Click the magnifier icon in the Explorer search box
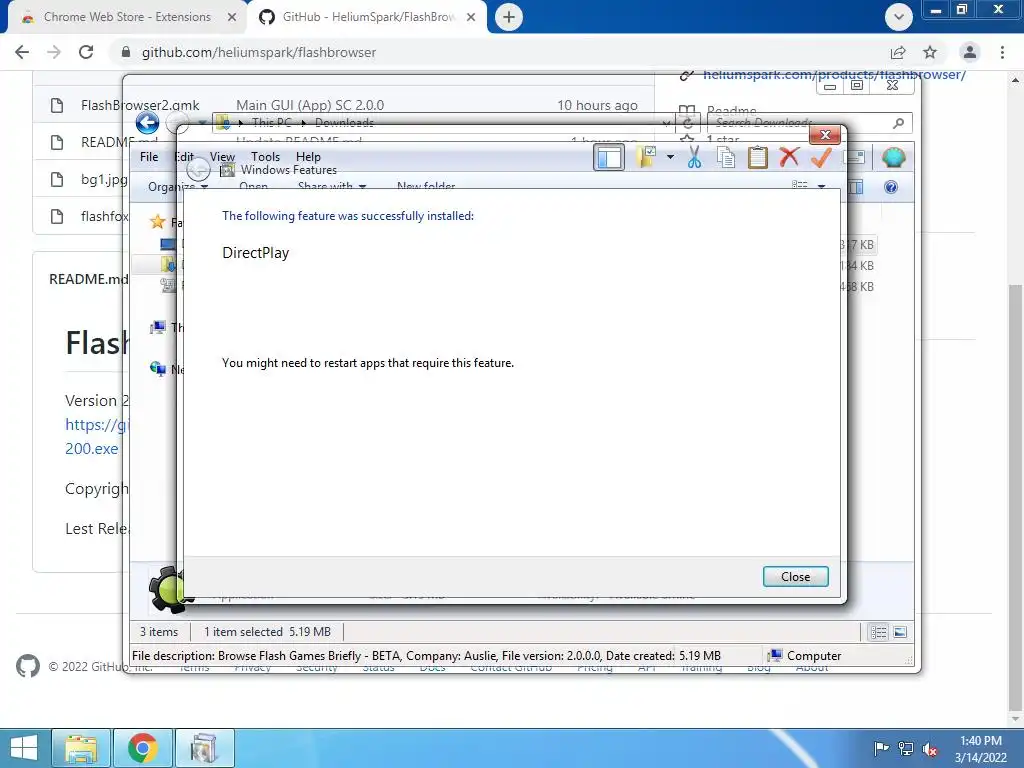The image size is (1024, 768). 899,123
